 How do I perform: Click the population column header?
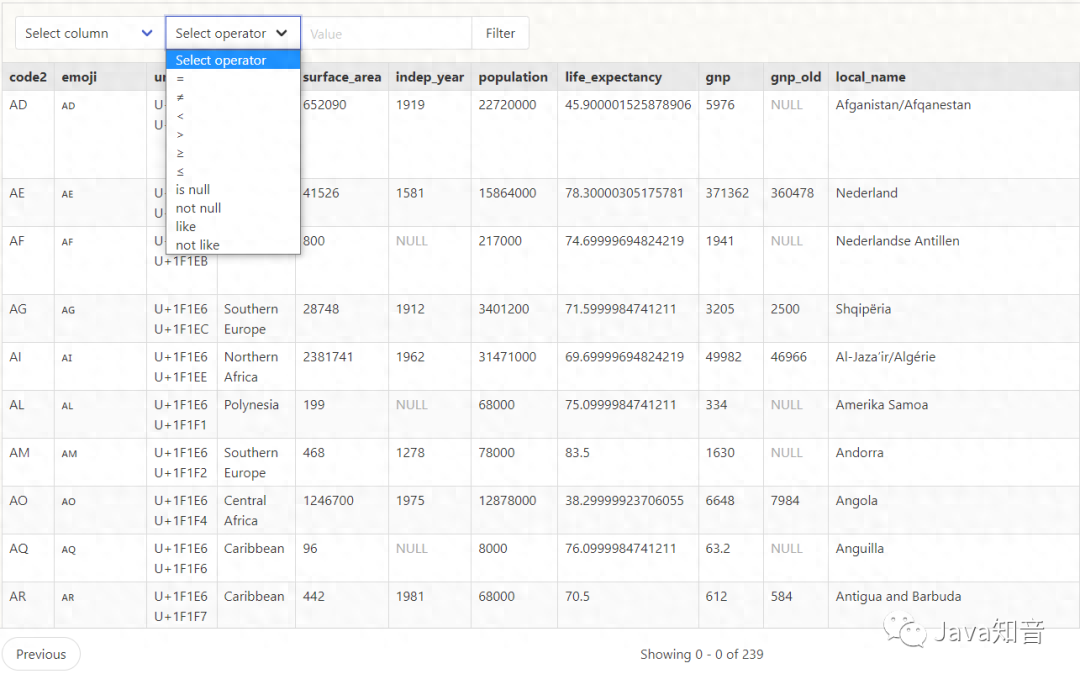513,77
